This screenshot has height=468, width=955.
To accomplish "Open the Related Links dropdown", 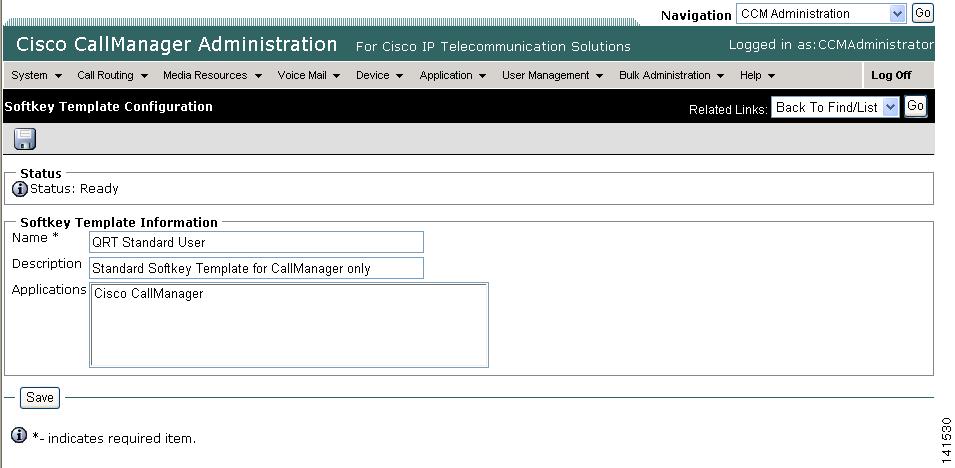I will 834,107.
